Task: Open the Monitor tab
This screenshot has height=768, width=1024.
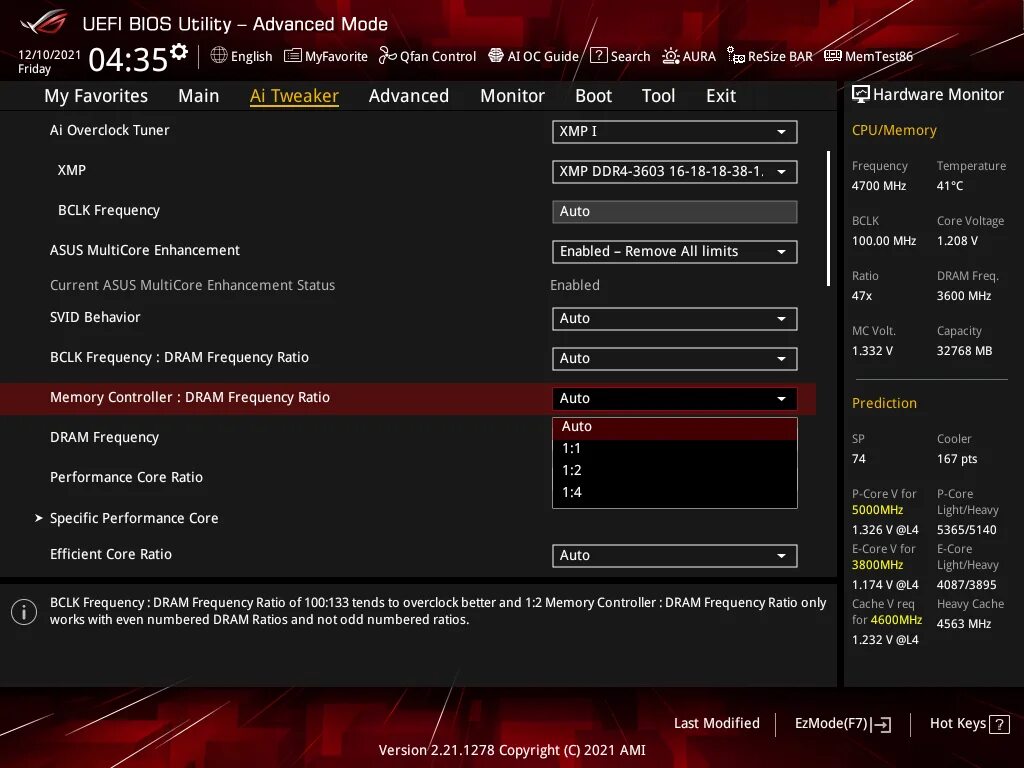Action: [512, 96]
